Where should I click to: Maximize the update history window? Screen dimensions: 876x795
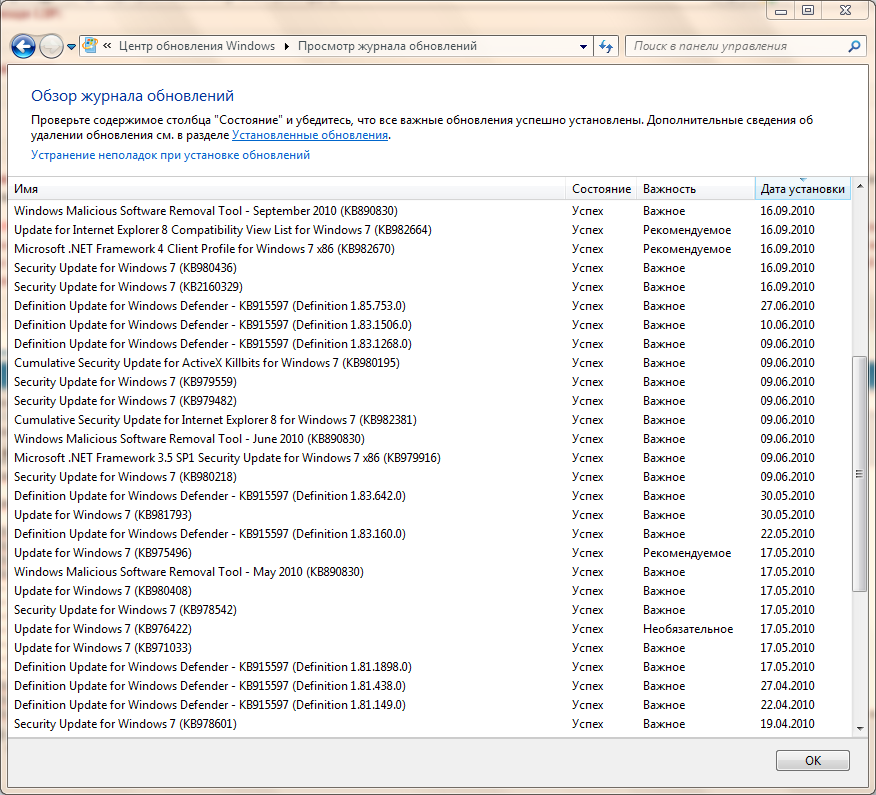pos(808,11)
